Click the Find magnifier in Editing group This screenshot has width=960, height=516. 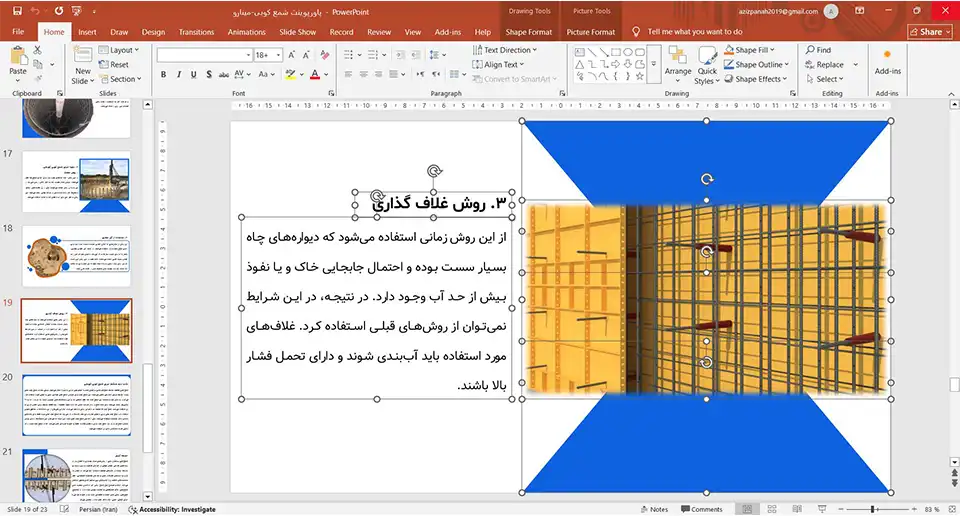pyautogui.click(x=819, y=50)
